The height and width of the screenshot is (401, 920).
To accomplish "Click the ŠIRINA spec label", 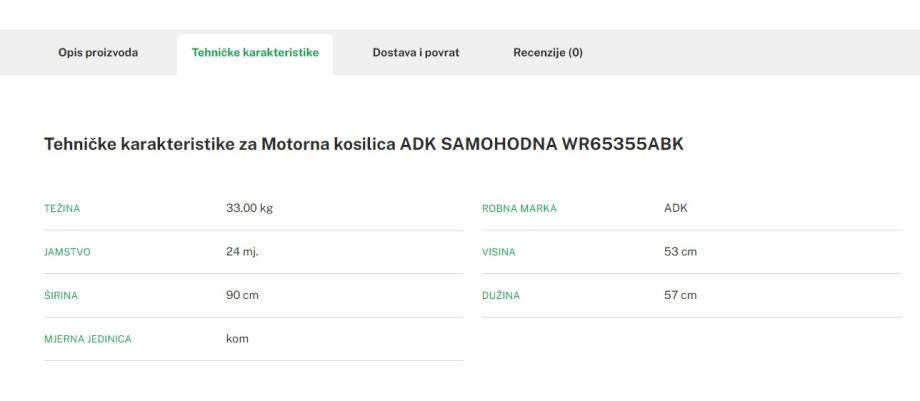I will click(x=60, y=296).
